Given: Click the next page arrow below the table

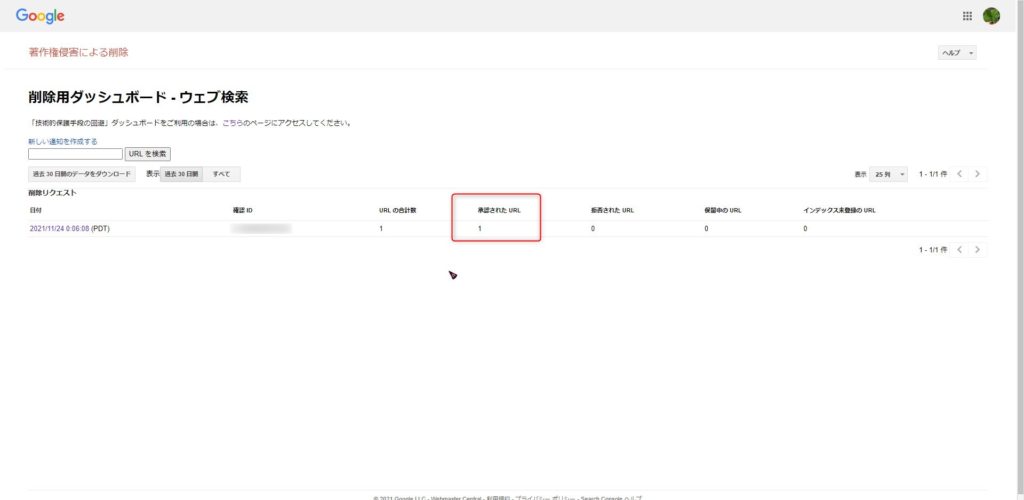Looking at the screenshot, I should coord(977,250).
